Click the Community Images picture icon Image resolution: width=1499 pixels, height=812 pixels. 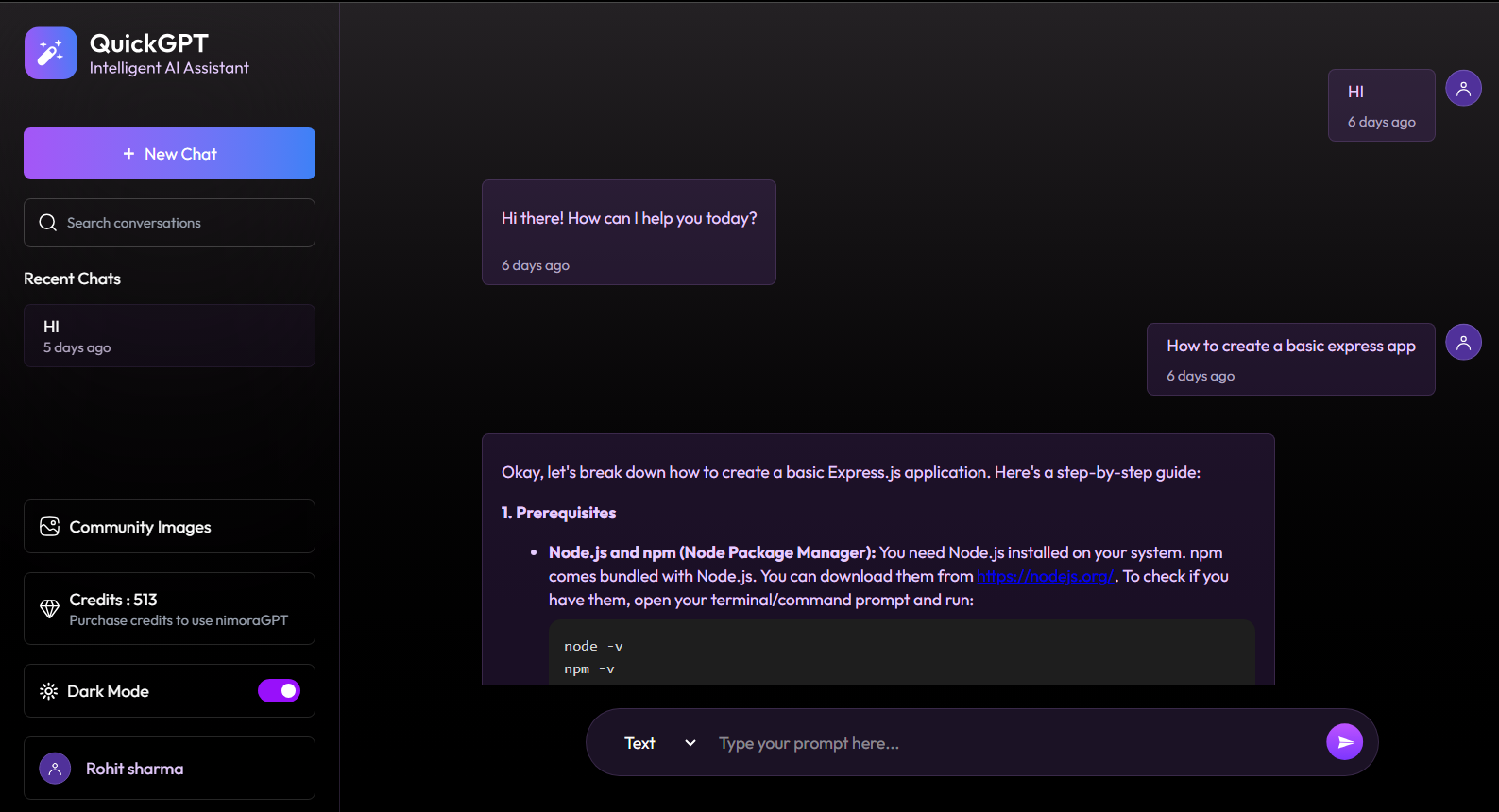[50, 527]
